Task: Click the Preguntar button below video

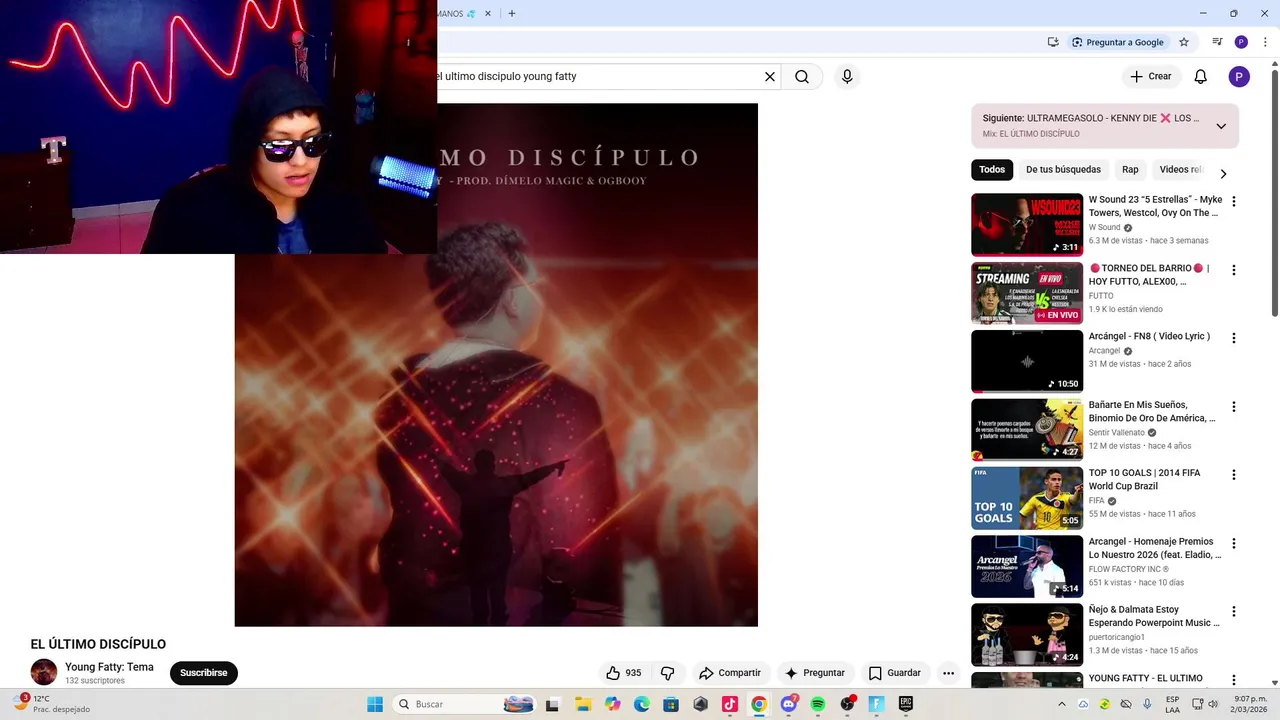Action: (815, 673)
